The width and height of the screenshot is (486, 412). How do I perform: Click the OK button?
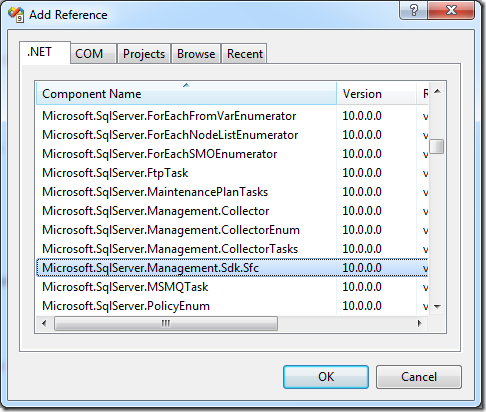326,377
